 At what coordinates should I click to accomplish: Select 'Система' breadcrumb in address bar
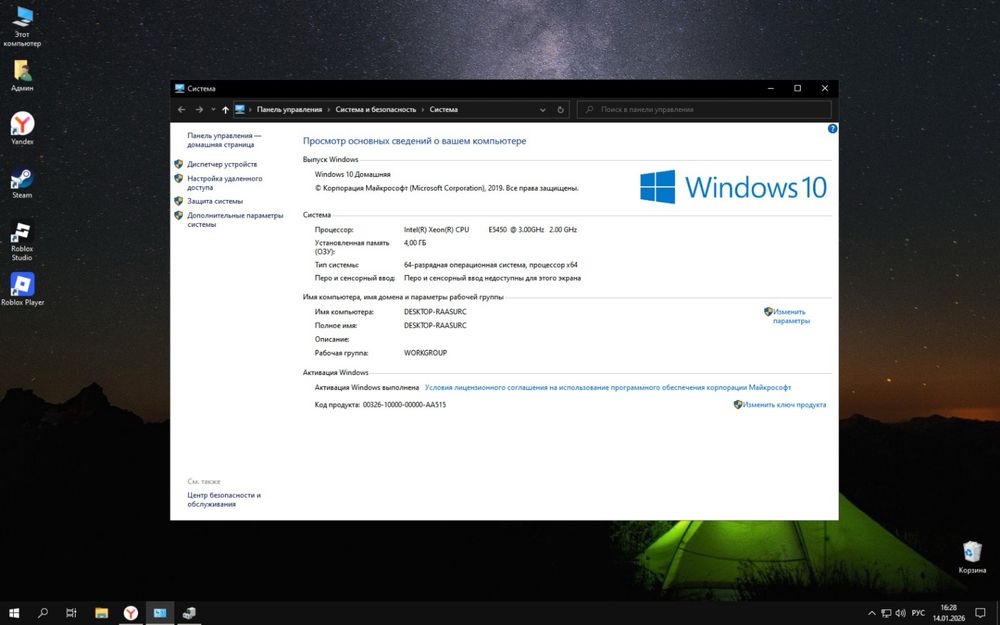[x=443, y=110]
